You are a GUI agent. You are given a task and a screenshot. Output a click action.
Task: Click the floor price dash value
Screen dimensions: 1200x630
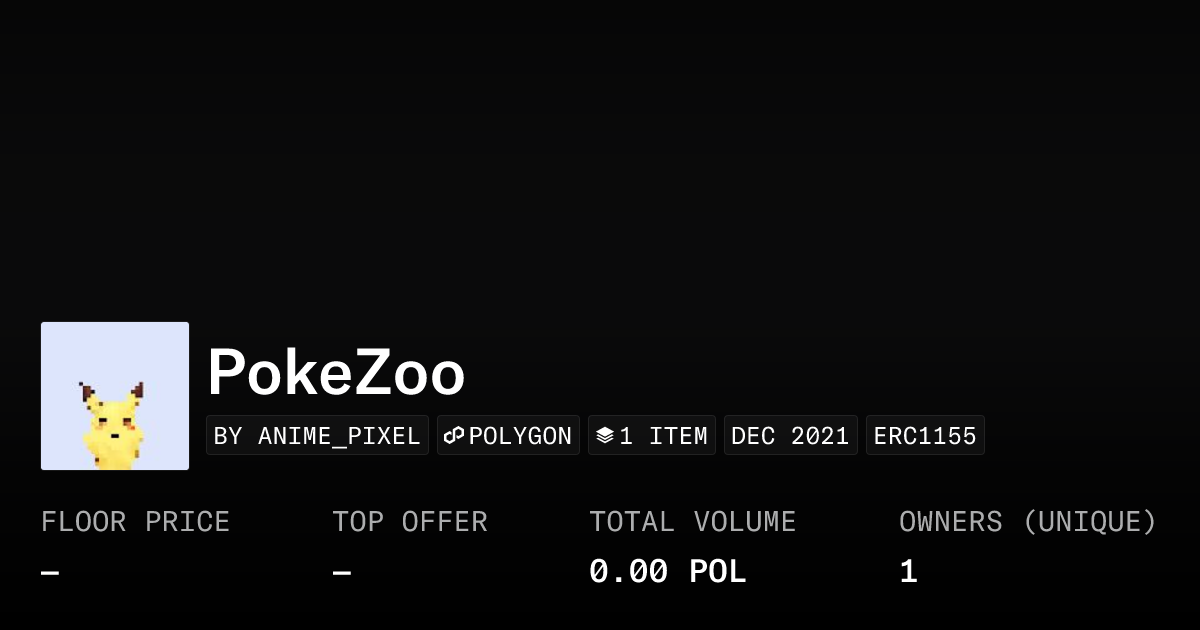point(50,573)
